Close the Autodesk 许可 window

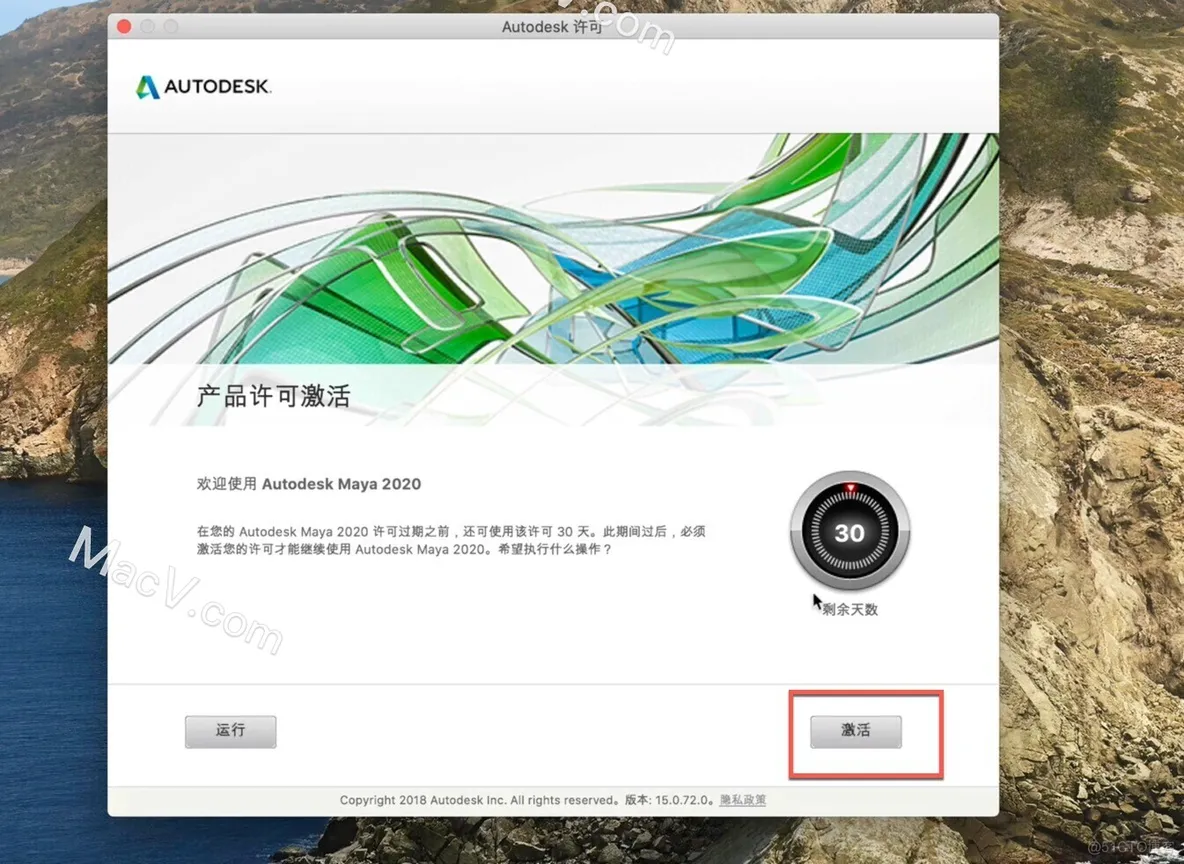tap(125, 26)
